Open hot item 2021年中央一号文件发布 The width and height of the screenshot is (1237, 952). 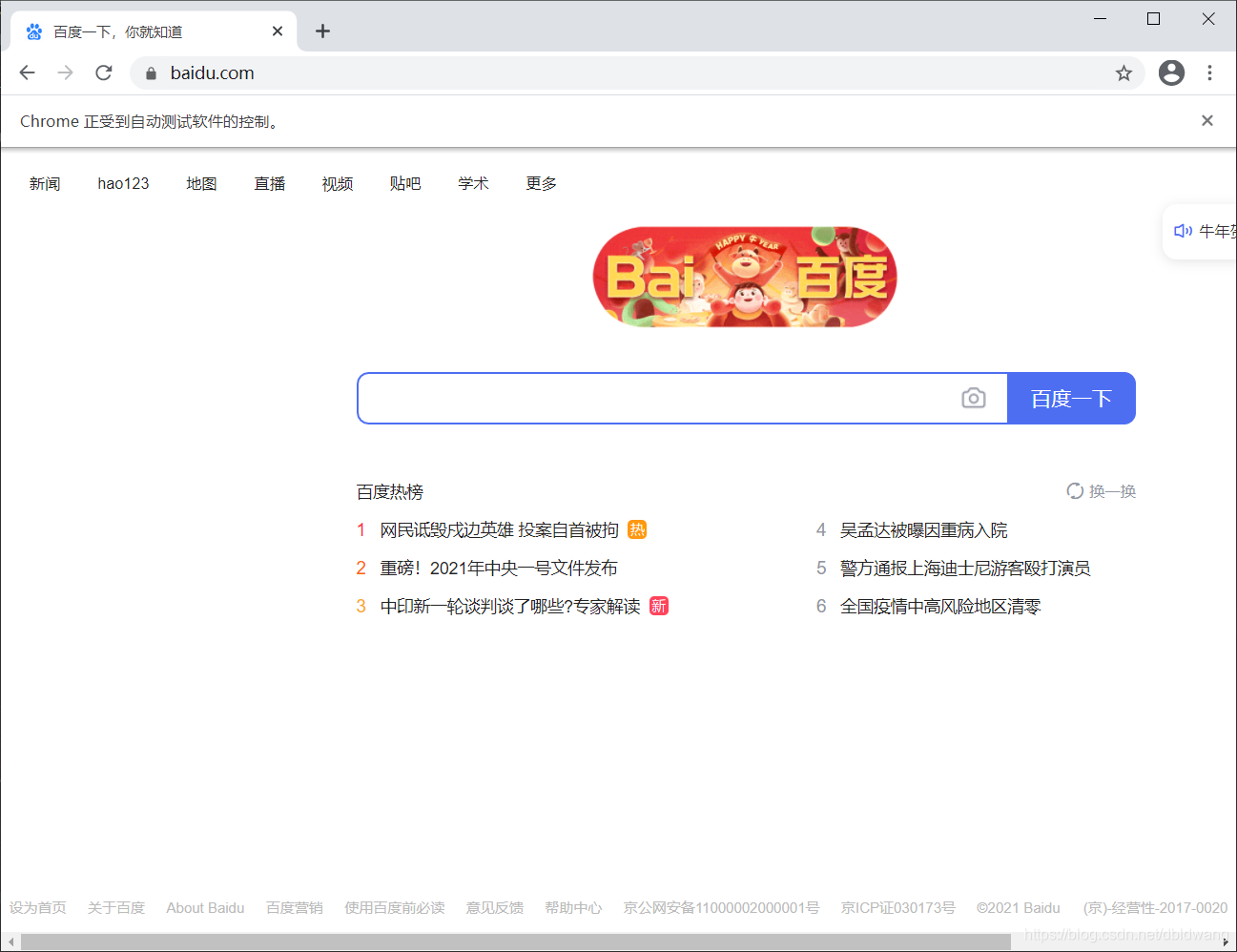pos(499,568)
